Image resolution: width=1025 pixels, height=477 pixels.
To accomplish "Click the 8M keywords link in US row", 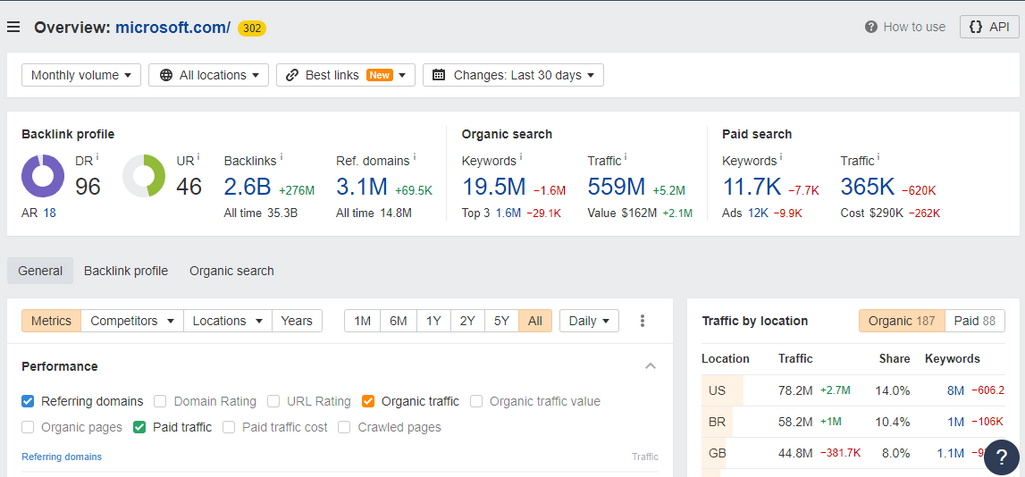I will (x=955, y=391).
